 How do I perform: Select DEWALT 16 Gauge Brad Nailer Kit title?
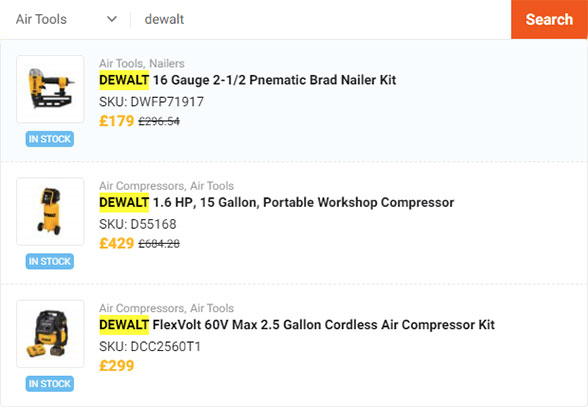(x=248, y=80)
